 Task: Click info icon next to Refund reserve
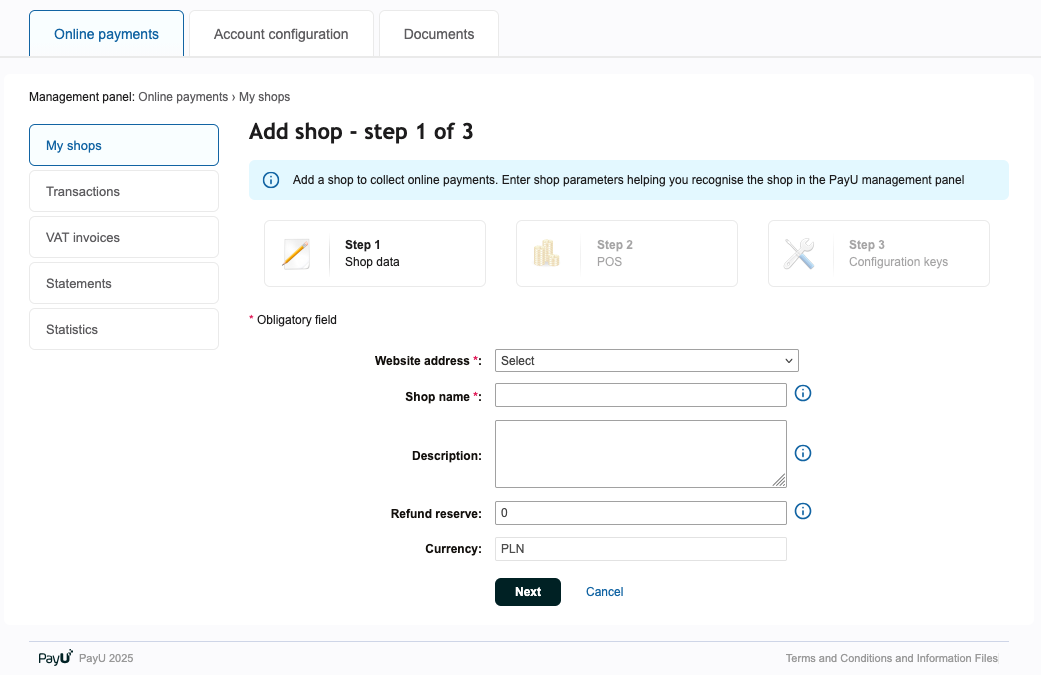pyautogui.click(x=802, y=512)
